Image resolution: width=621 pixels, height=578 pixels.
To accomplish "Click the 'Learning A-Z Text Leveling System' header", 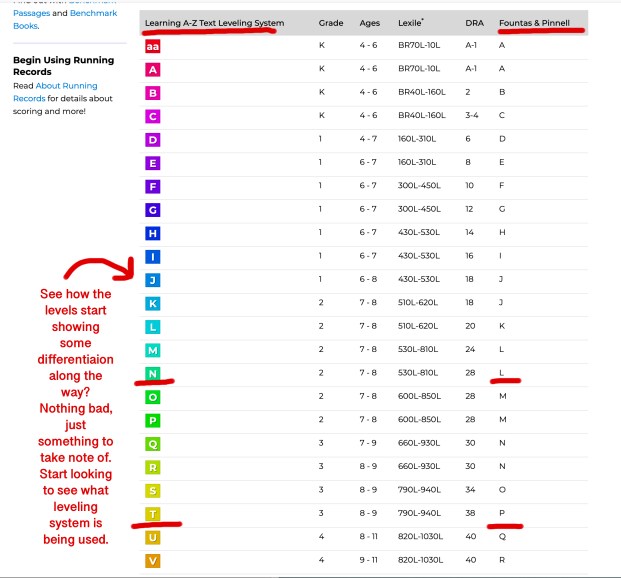I will 214,22.
